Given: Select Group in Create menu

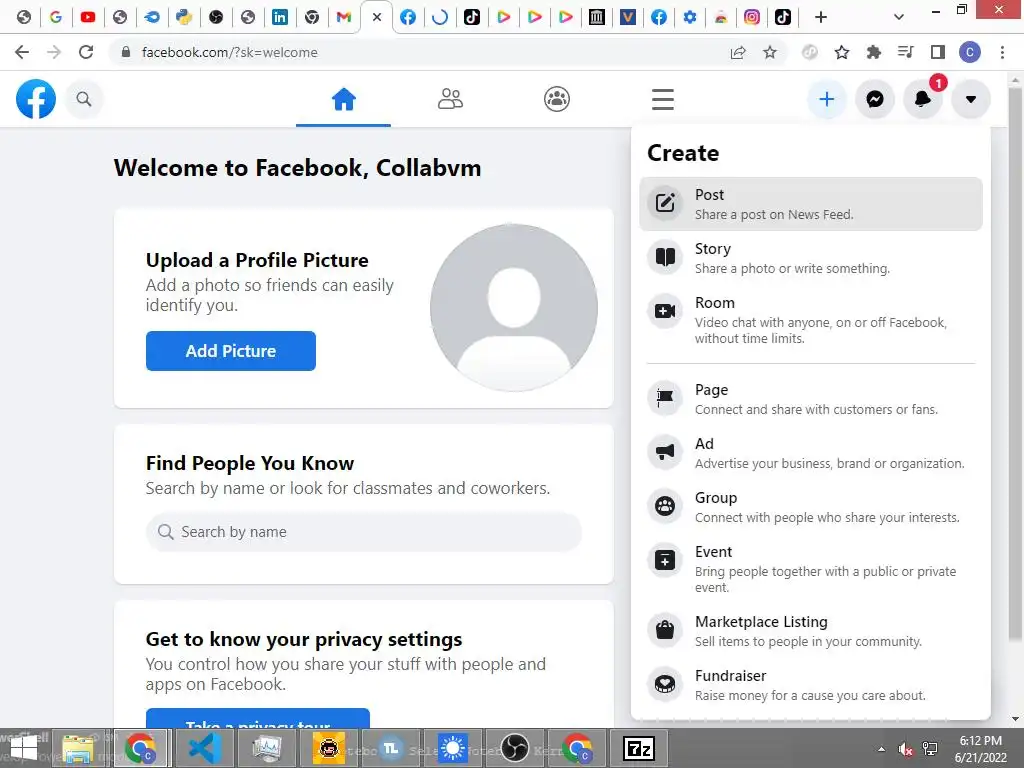Looking at the screenshot, I should (811, 507).
